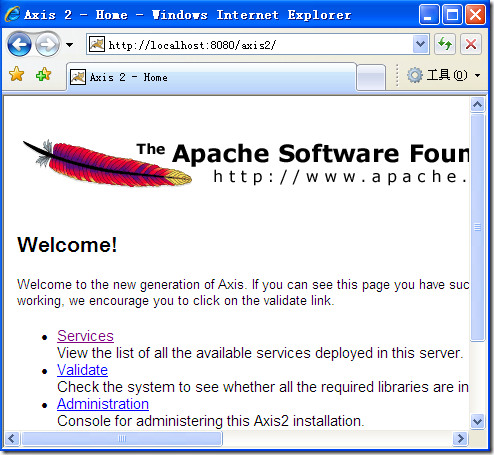The image size is (494, 455).
Task: Click the vertical scrollbar thumb
Action: coord(477,227)
